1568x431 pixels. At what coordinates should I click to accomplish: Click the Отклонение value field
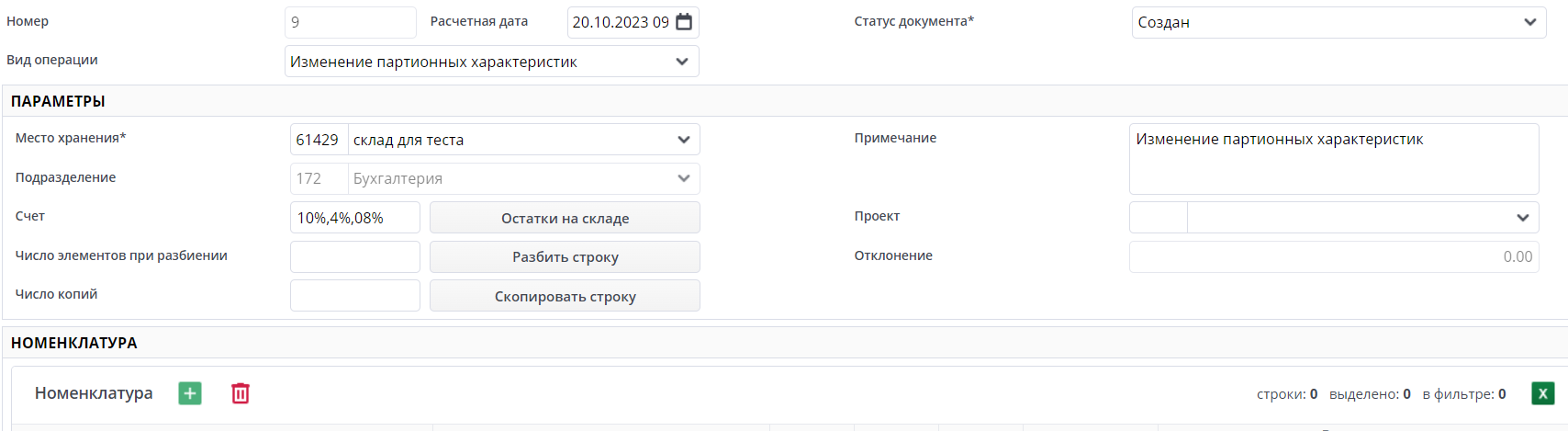(x=1333, y=257)
